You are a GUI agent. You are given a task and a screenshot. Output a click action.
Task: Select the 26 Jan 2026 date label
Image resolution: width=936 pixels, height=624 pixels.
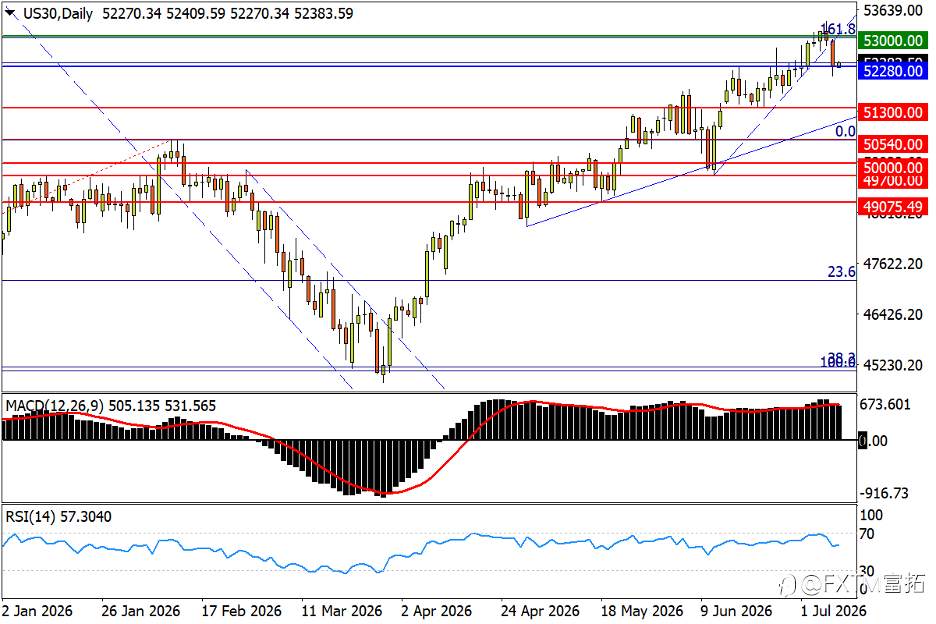[x=140, y=611]
